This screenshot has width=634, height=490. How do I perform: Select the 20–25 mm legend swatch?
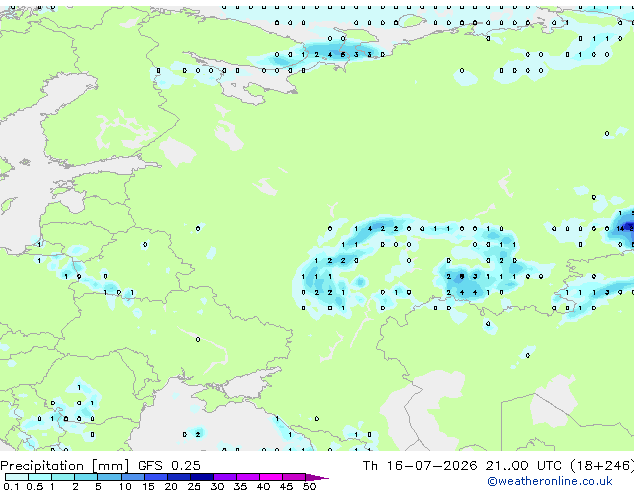point(179,477)
